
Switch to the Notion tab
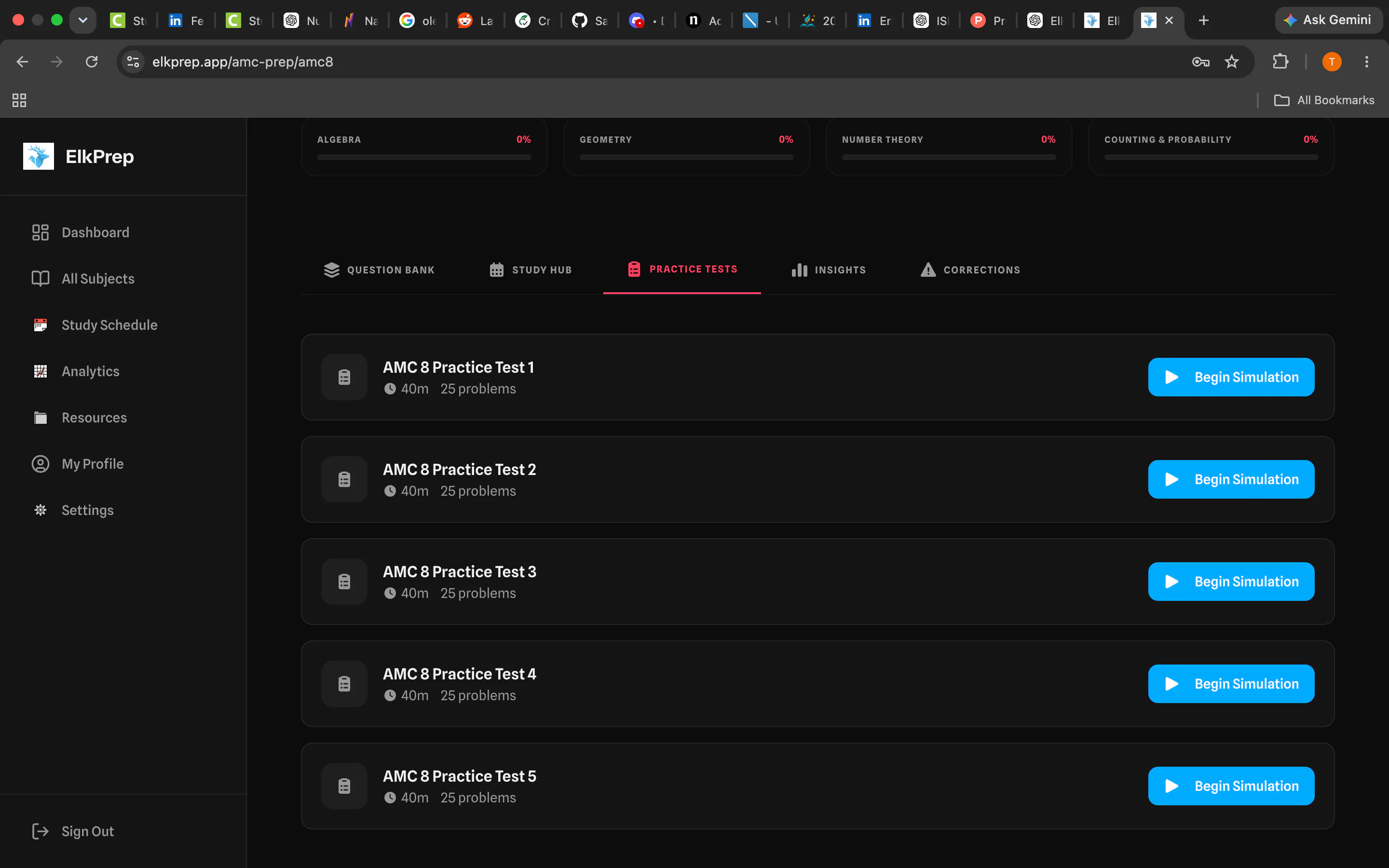tap(704, 21)
